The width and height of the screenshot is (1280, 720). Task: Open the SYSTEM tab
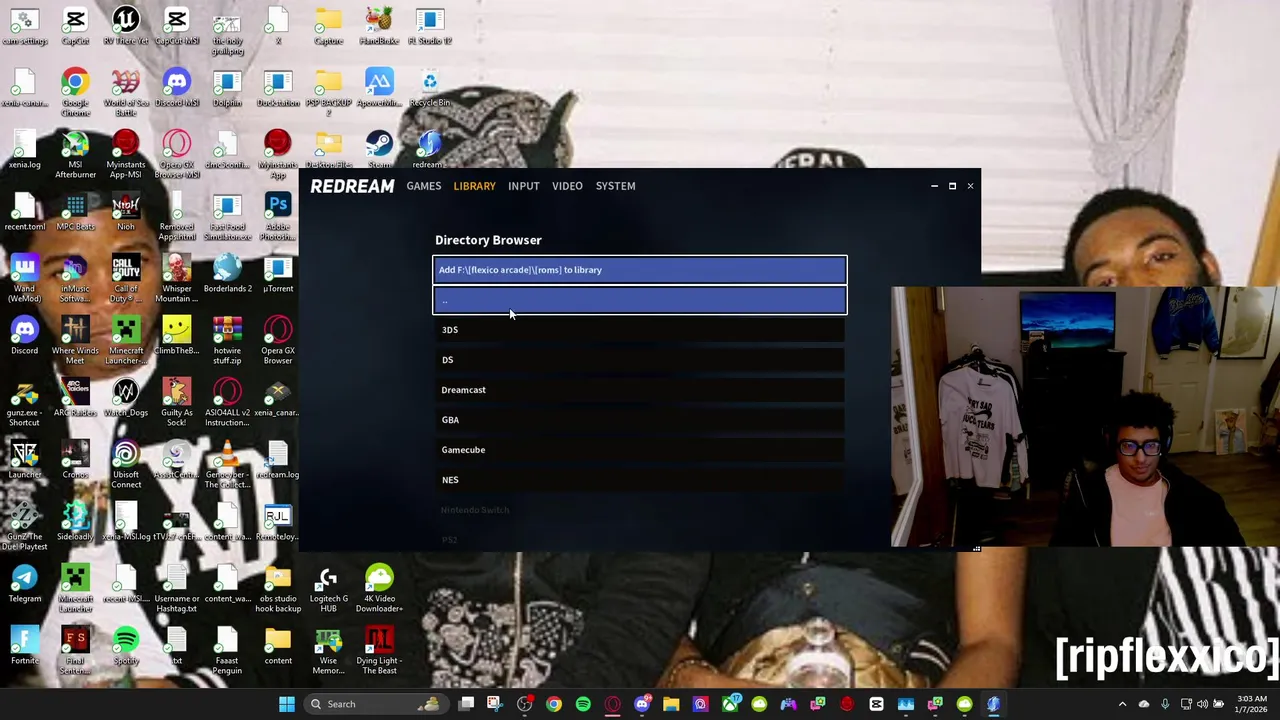(615, 186)
